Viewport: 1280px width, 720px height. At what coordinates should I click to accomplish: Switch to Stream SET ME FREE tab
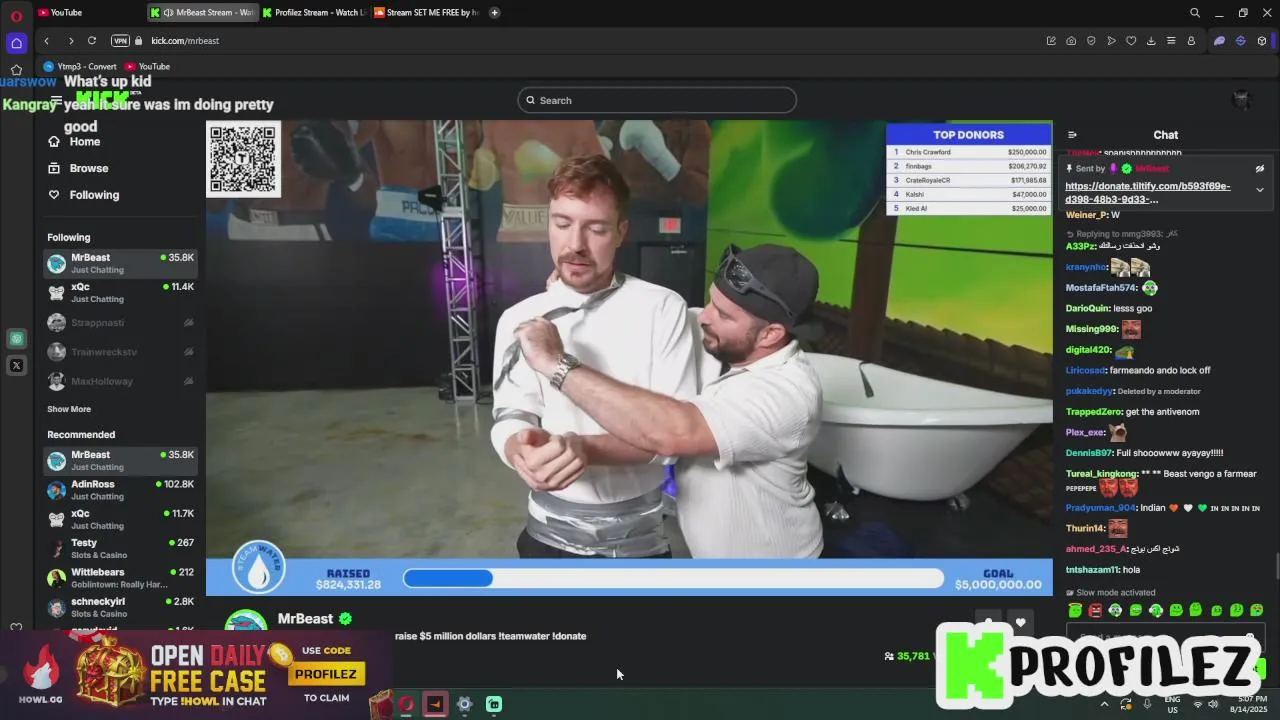(x=426, y=13)
